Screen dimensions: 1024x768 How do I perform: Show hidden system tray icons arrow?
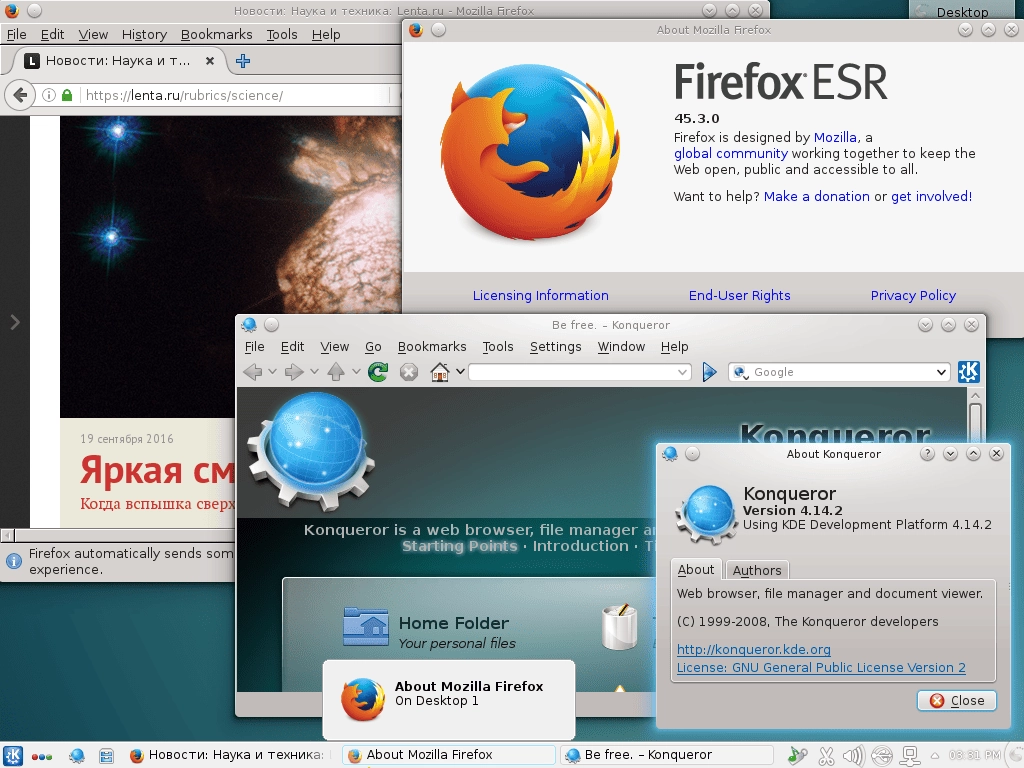click(x=935, y=756)
